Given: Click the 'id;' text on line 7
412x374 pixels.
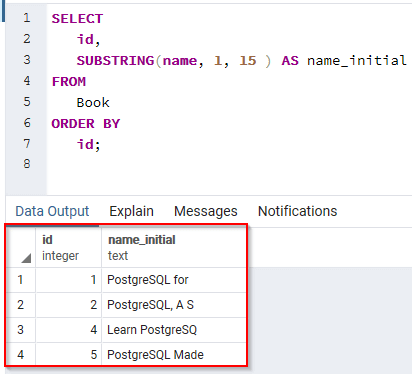Looking at the screenshot, I should [x=88, y=145].
